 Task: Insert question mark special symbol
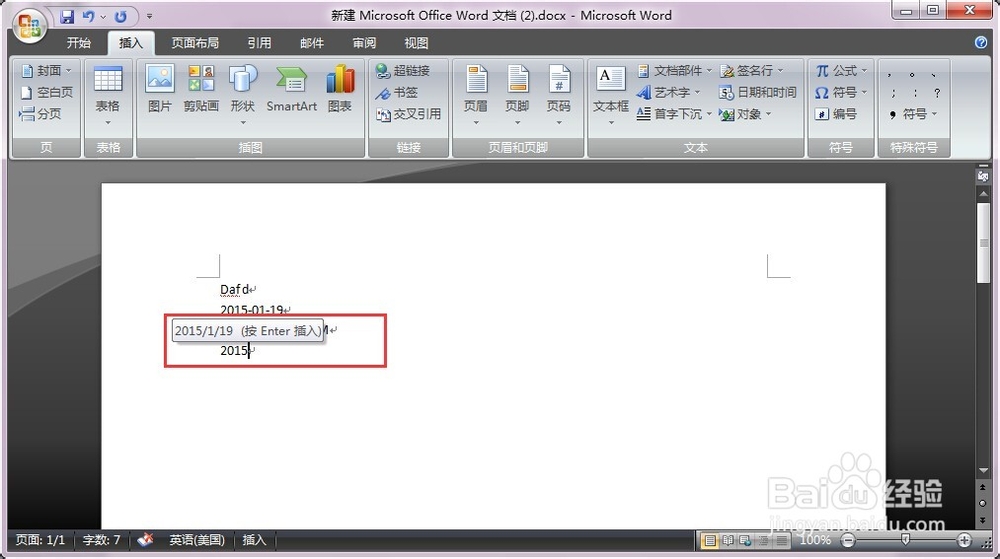[x=937, y=93]
